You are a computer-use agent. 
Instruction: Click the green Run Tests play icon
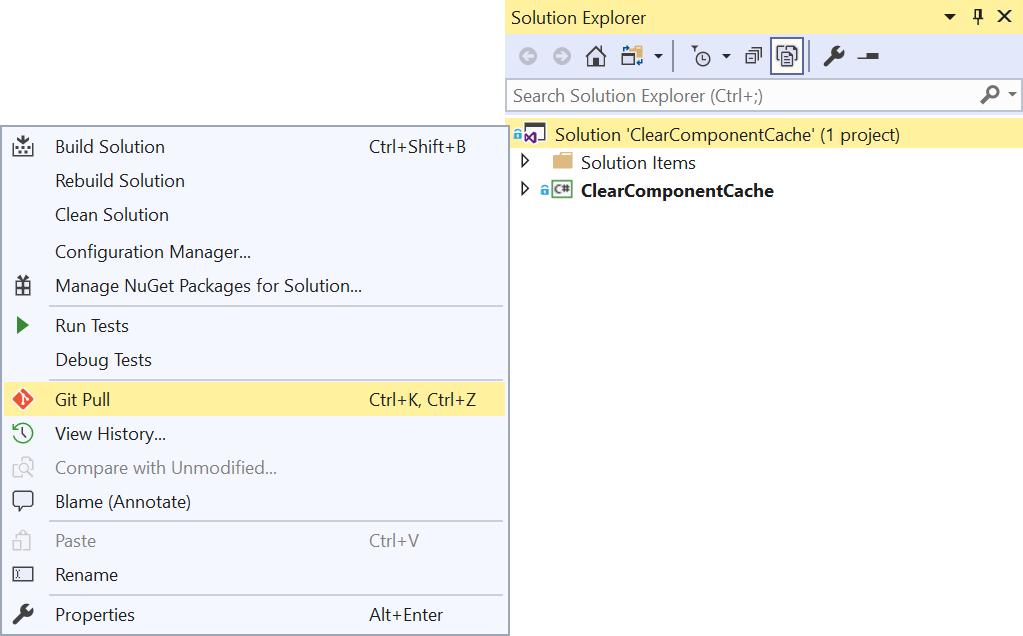(22, 325)
